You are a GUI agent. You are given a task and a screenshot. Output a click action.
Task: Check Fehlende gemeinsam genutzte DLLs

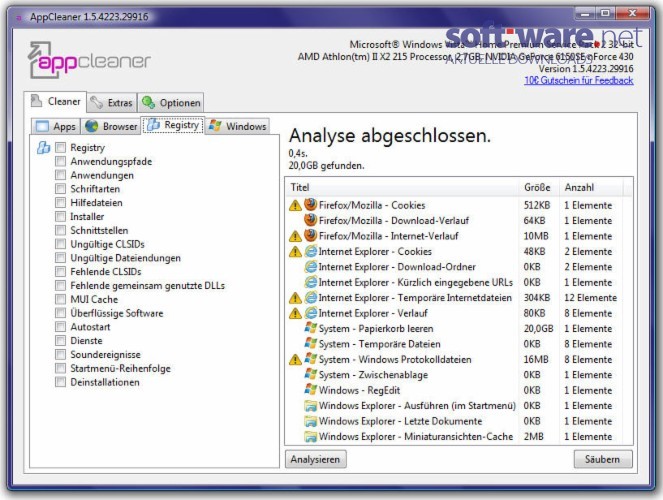click(61, 285)
